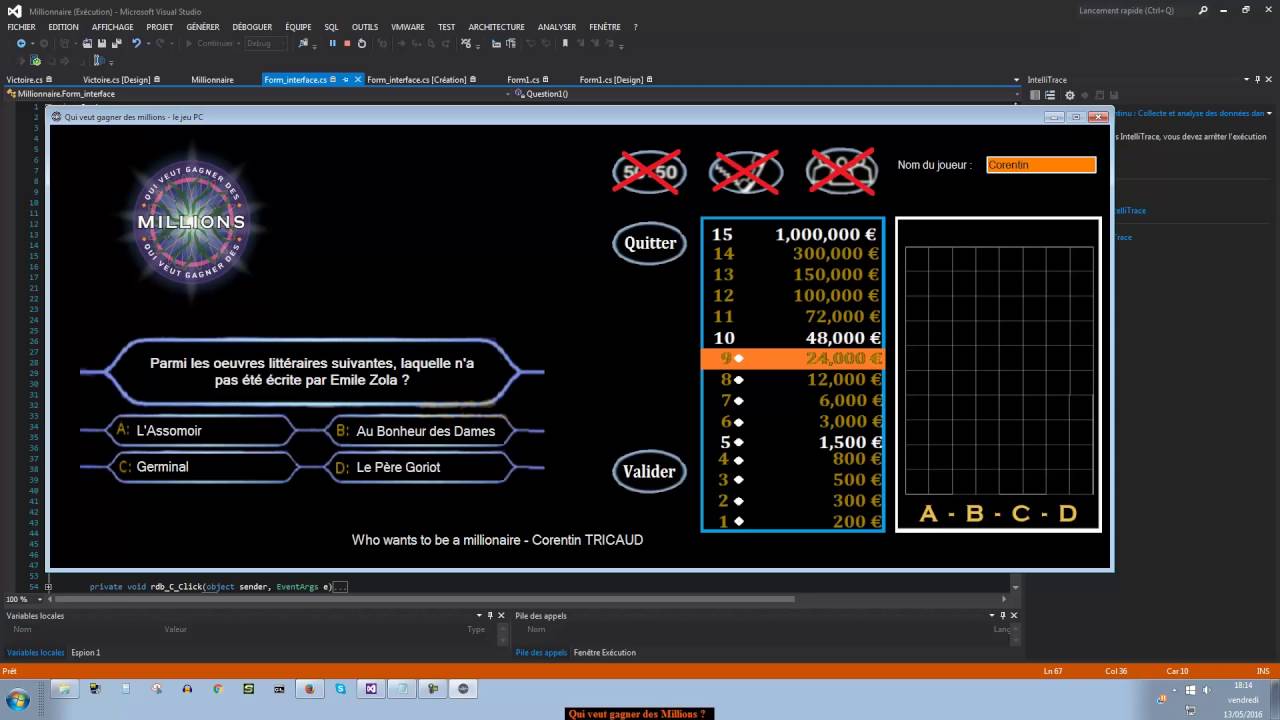Open the FICHIER menu

21,27
